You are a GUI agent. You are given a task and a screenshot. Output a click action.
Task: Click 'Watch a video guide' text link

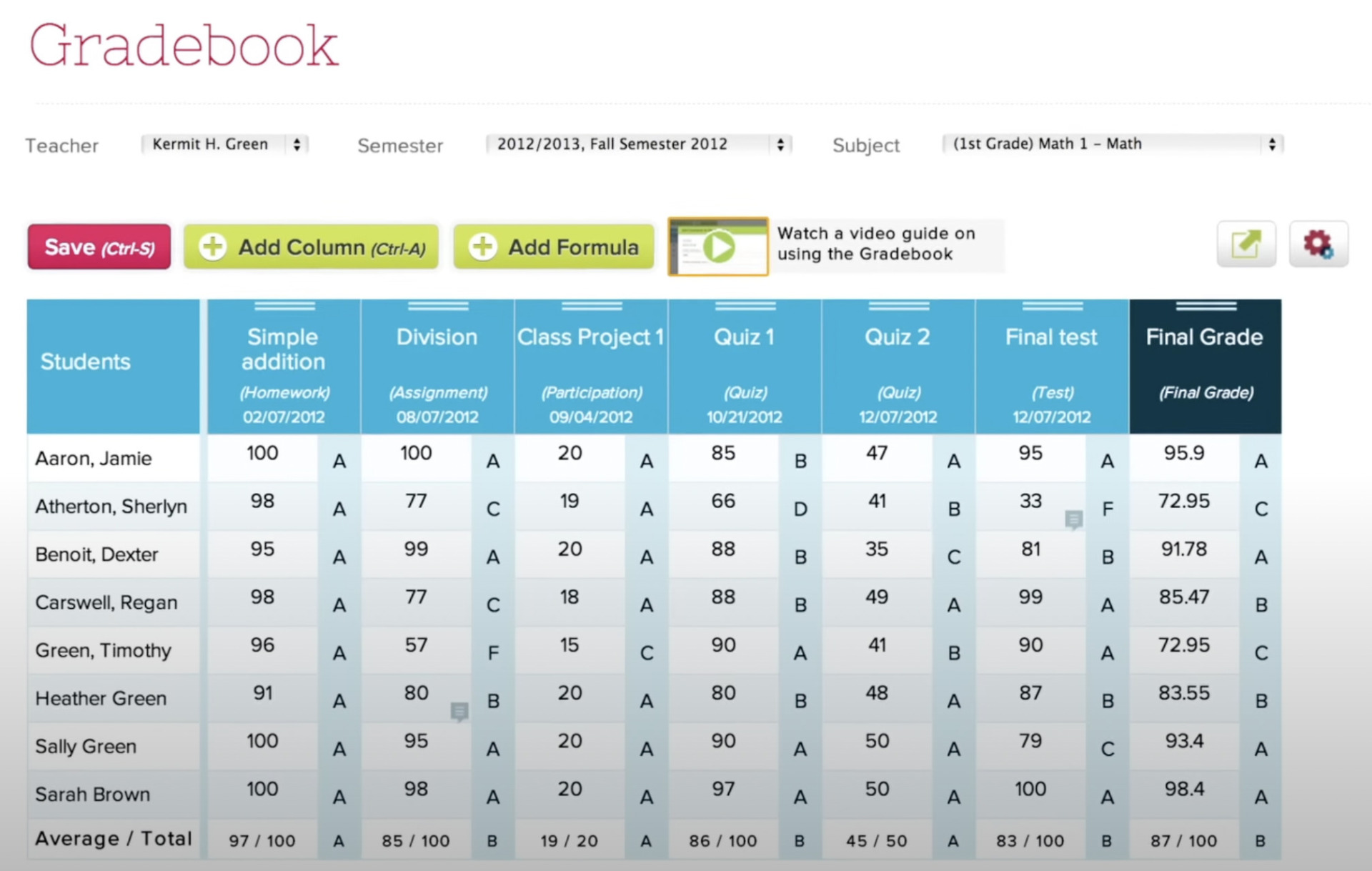coord(875,244)
